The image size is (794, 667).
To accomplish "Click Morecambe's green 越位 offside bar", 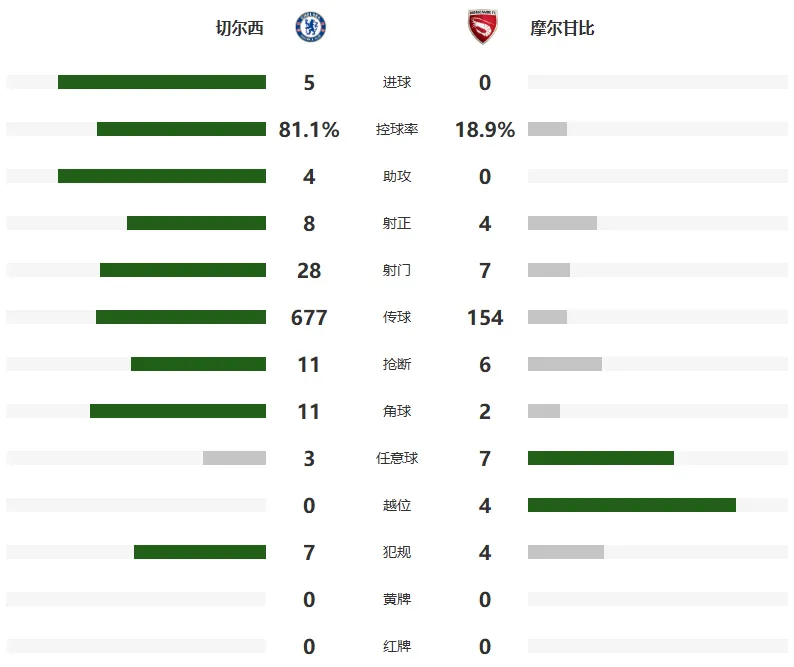I will point(632,505).
